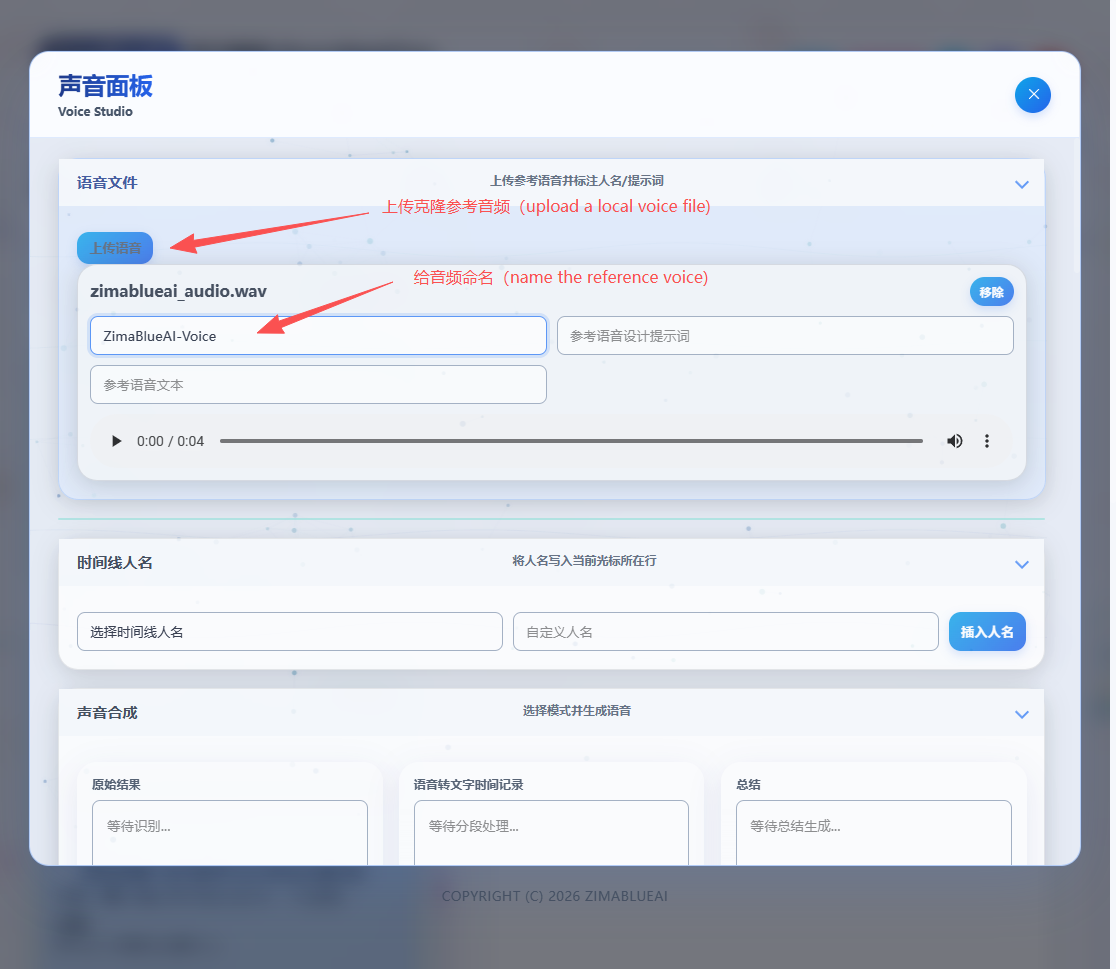Close the Voice Studio panel
Screen dimensions: 1116x969
coord(1032,95)
